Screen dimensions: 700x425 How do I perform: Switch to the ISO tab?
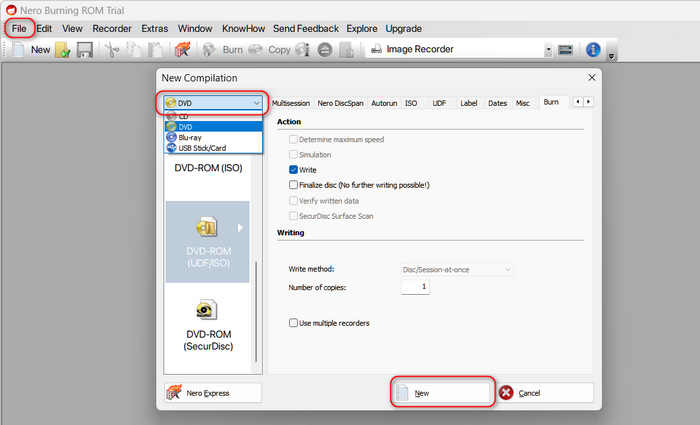pos(411,103)
